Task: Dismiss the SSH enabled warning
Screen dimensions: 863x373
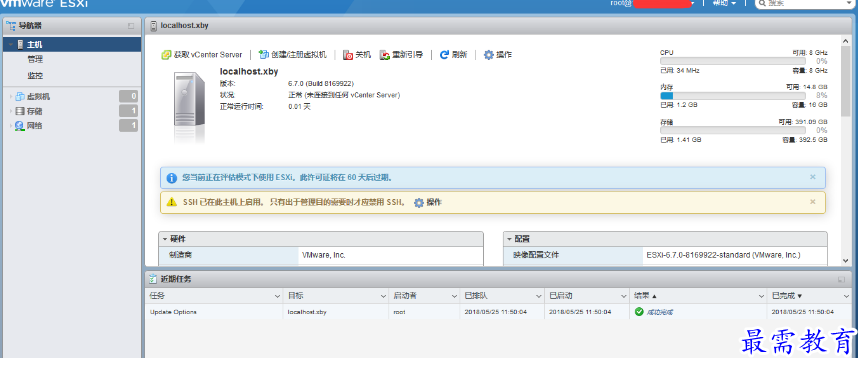Action: tap(812, 202)
